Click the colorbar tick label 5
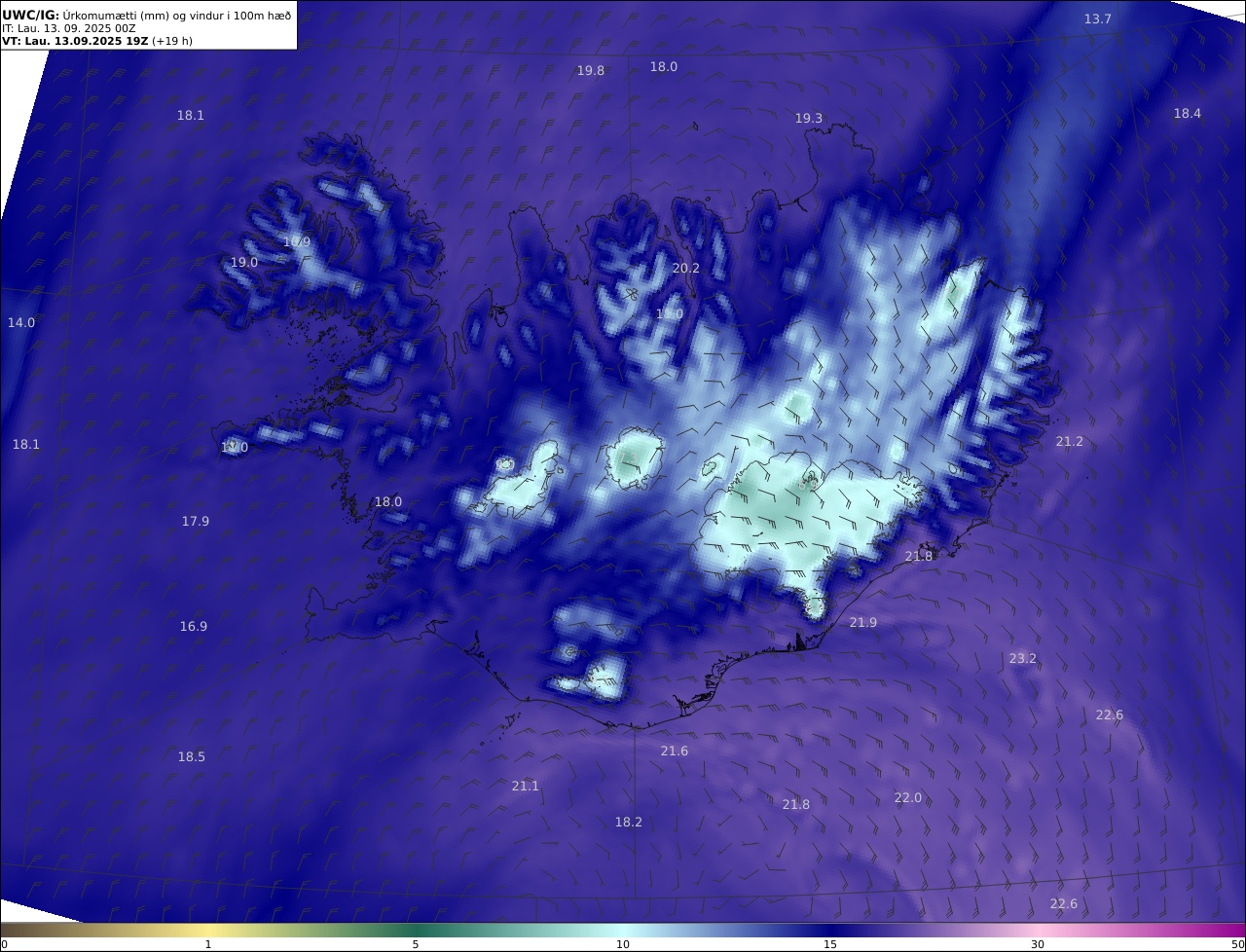This screenshot has height=952, width=1246. click(416, 944)
